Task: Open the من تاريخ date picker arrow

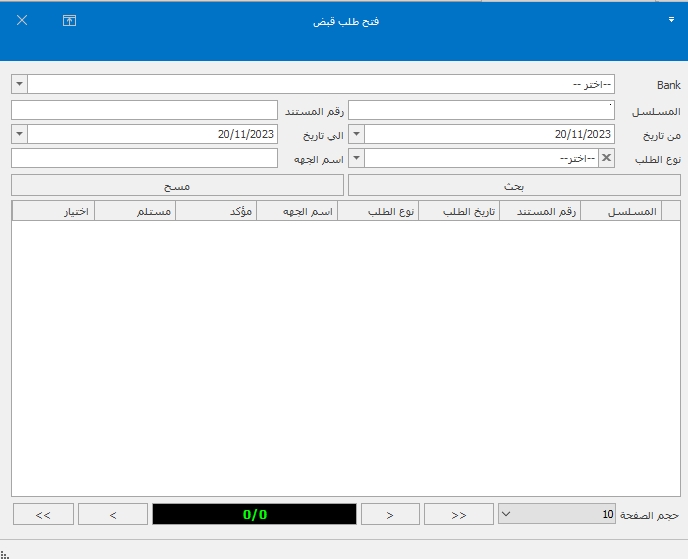Action: tap(357, 134)
